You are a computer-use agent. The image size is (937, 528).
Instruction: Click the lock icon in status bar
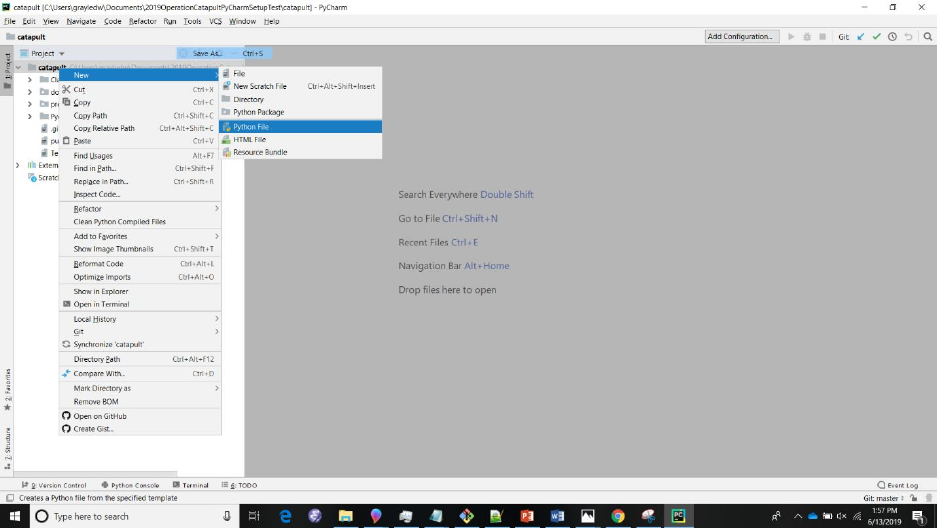pyautogui.click(x=914, y=498)
